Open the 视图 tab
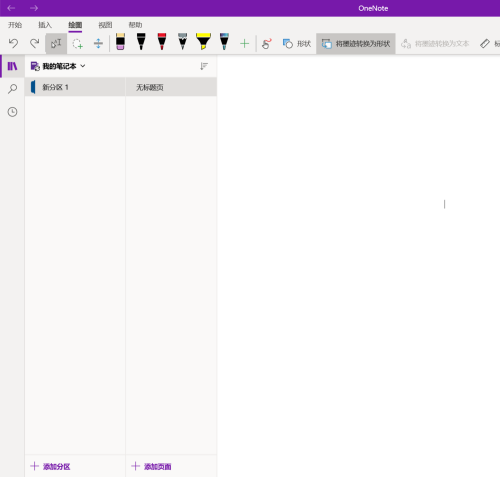The width and height of the screenshot is (500, 477). click(x=105, y=25)
